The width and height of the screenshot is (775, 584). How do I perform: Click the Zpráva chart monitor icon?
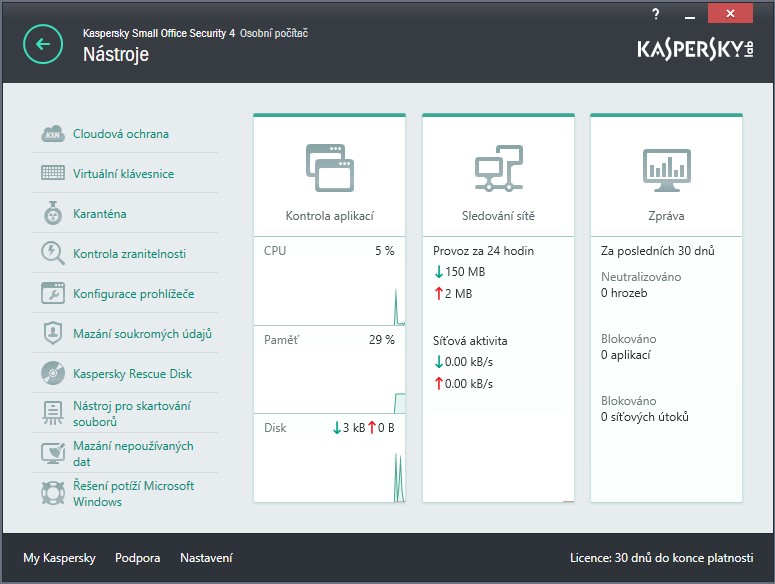666,168
